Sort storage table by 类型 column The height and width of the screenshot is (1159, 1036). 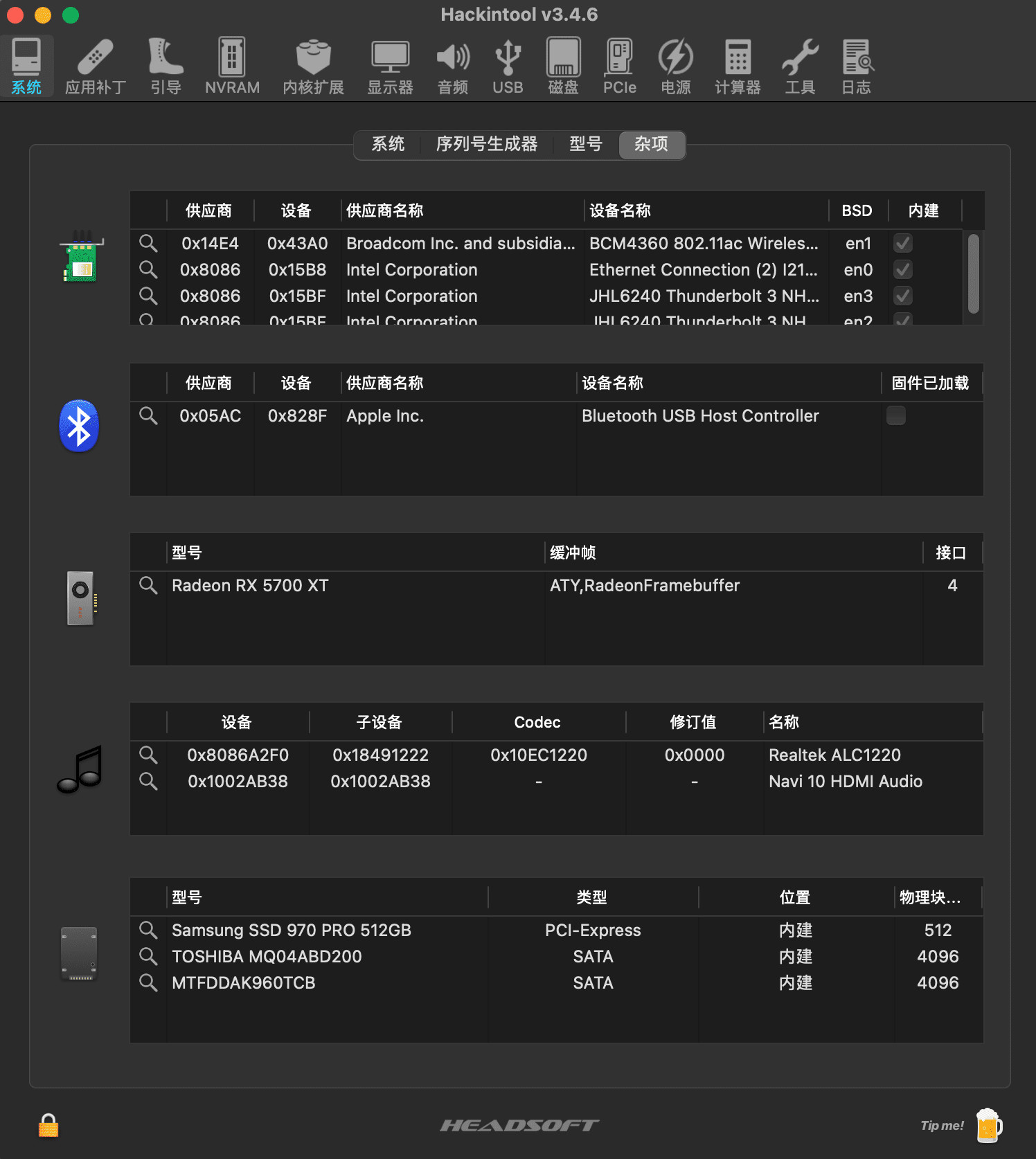tap(592, 897)
